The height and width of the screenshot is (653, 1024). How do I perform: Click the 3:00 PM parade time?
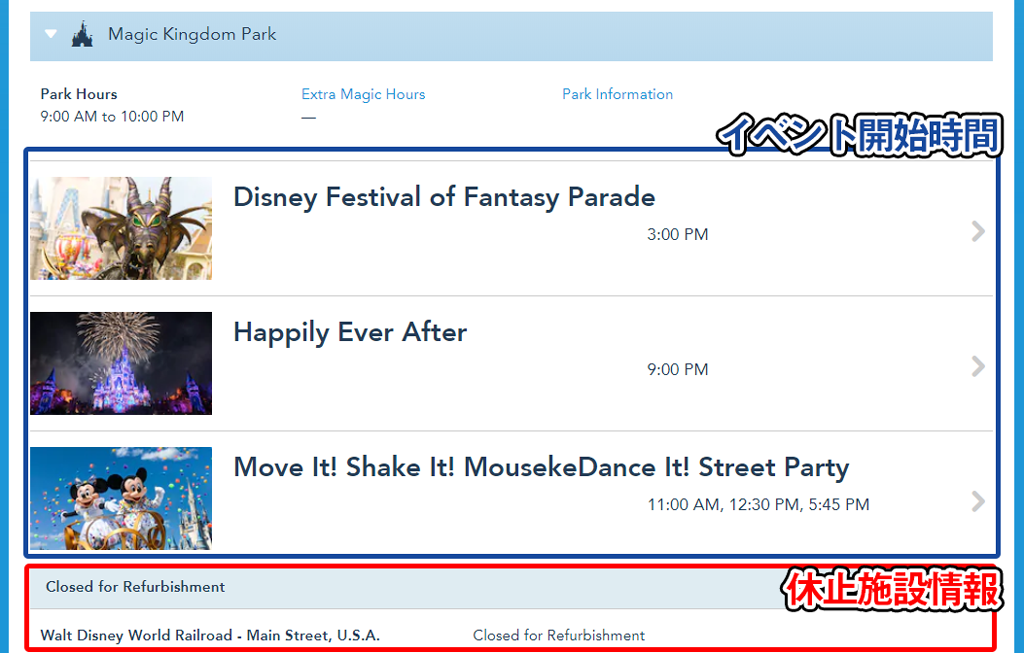click(x=677, y=234)
